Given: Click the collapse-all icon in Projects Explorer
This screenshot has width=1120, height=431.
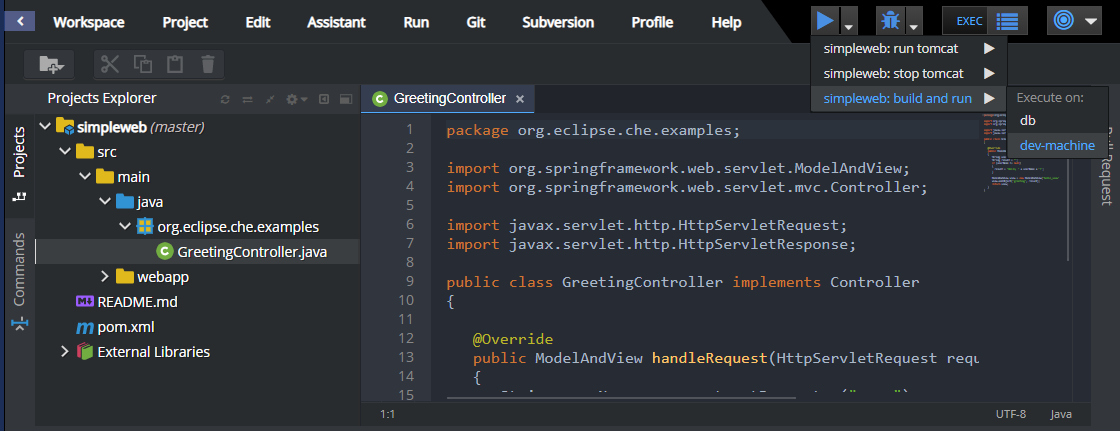Looking at the screenshot, I should point(270,99).
